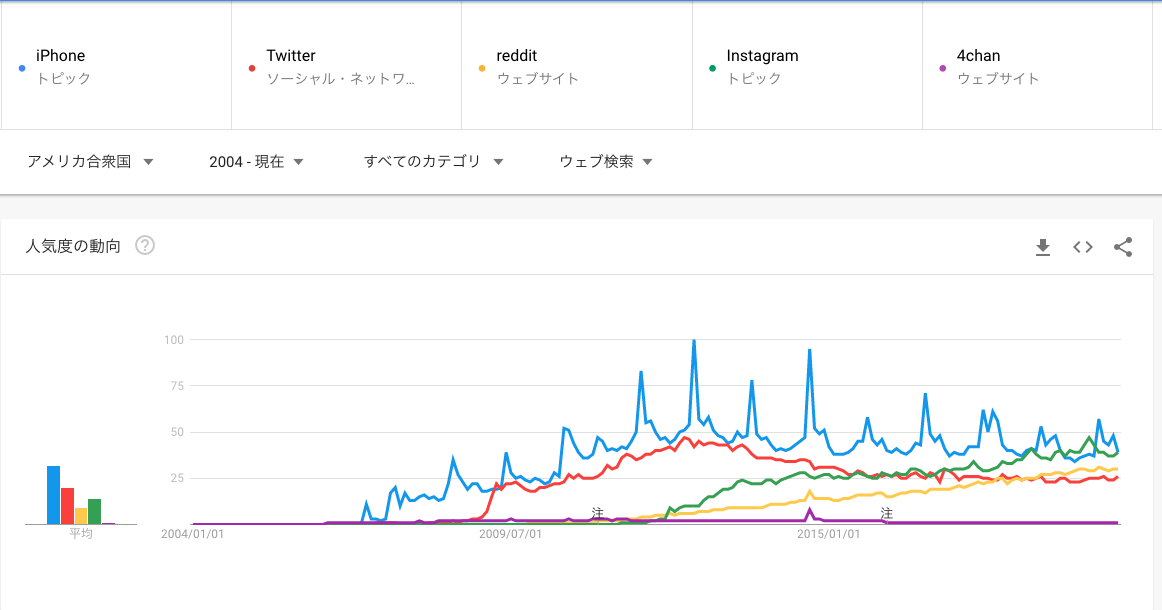Click the blue iPhone legend dot

22,68
